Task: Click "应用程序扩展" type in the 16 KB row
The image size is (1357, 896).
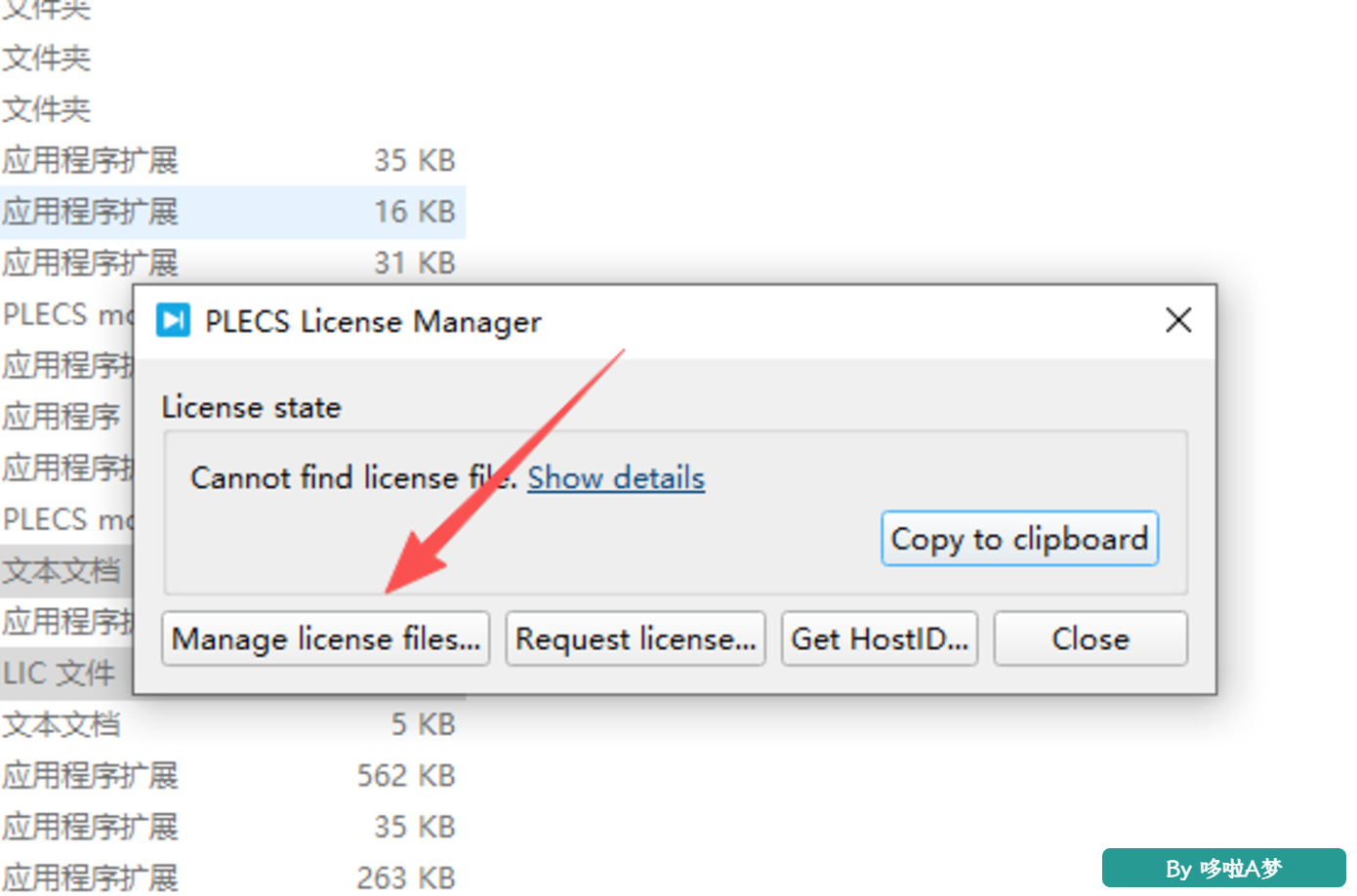Action: tap(91, 212)
